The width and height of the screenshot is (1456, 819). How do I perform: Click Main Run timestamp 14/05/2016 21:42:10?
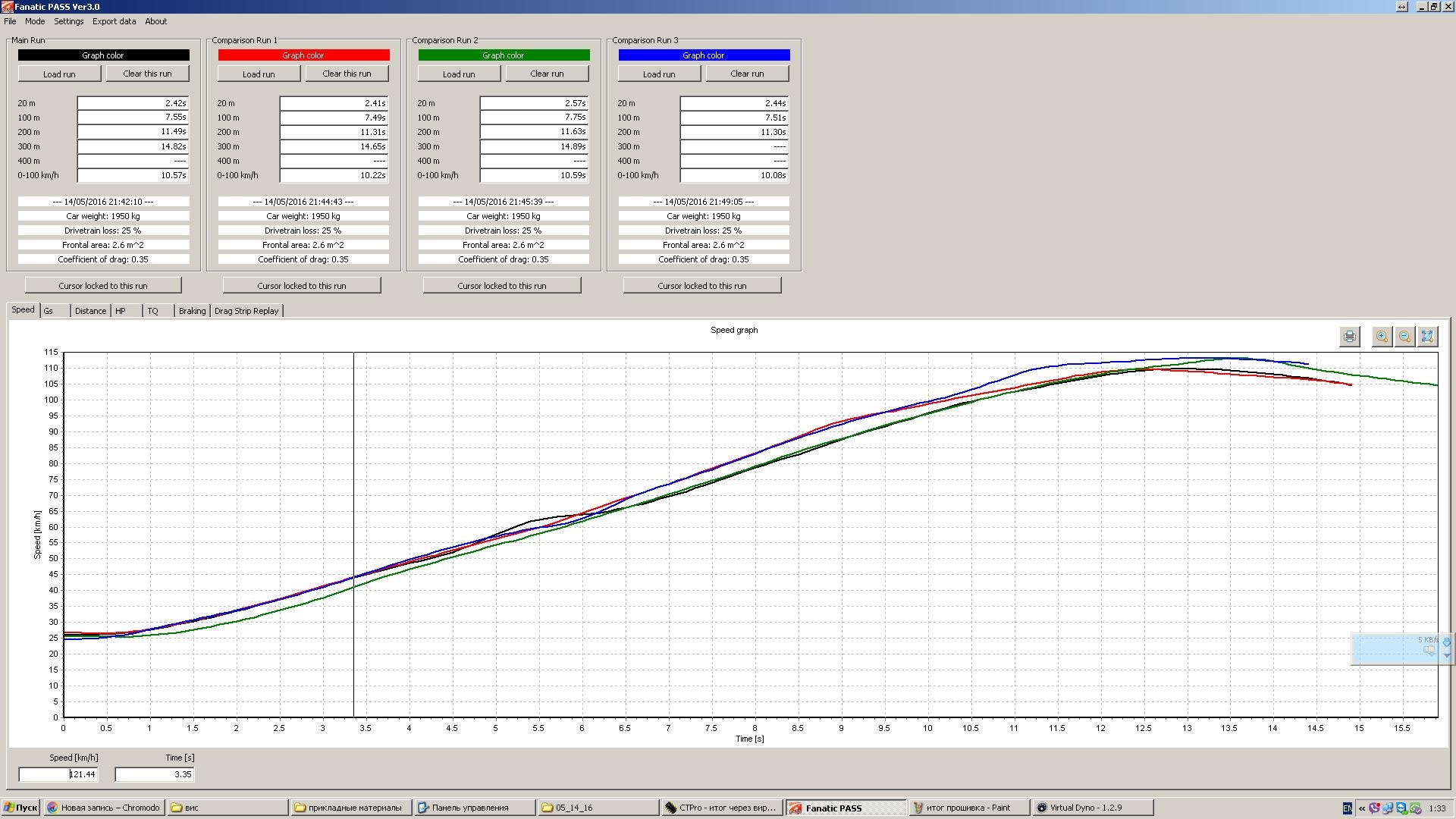coord(104,202)
